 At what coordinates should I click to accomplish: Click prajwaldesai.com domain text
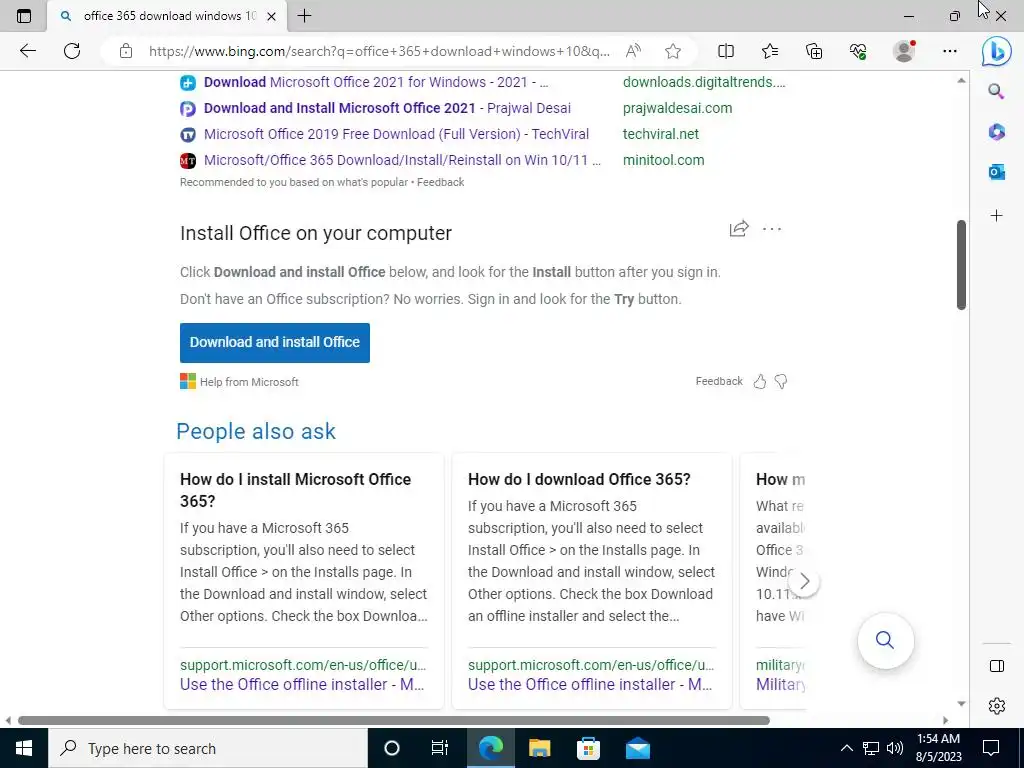pos(677,108)
